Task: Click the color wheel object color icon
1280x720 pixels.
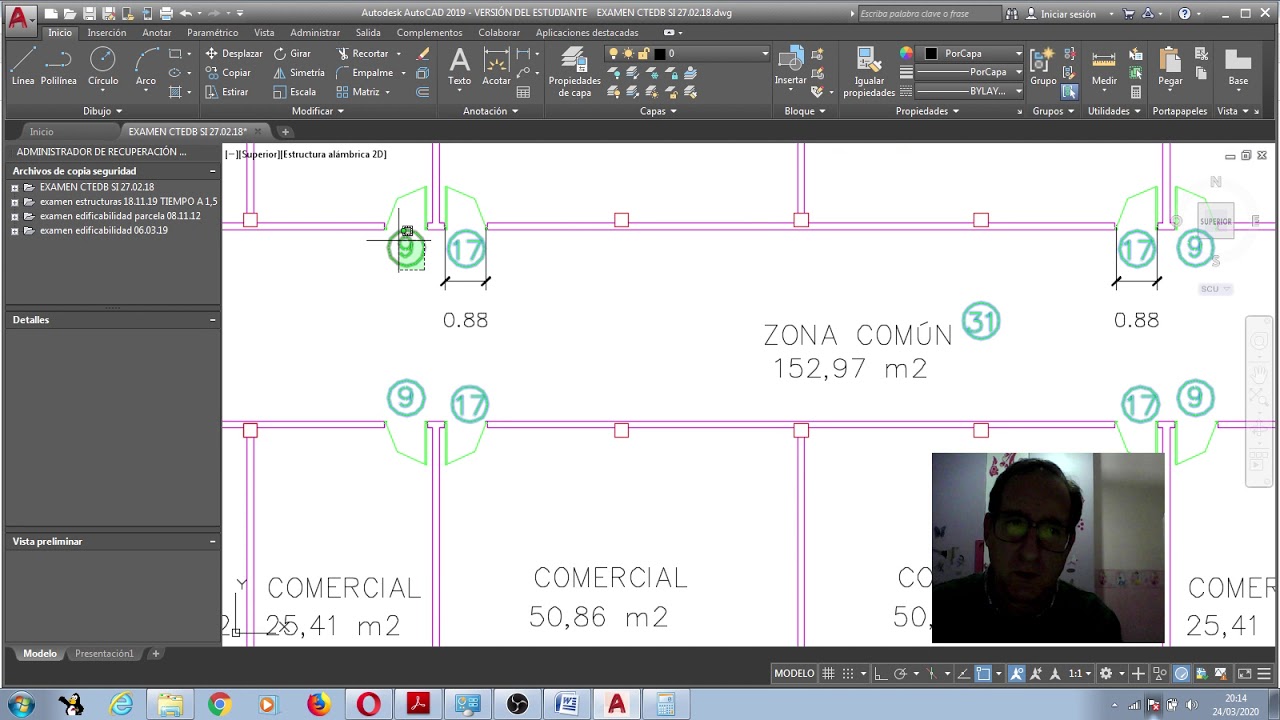Action: pos(906,53)
